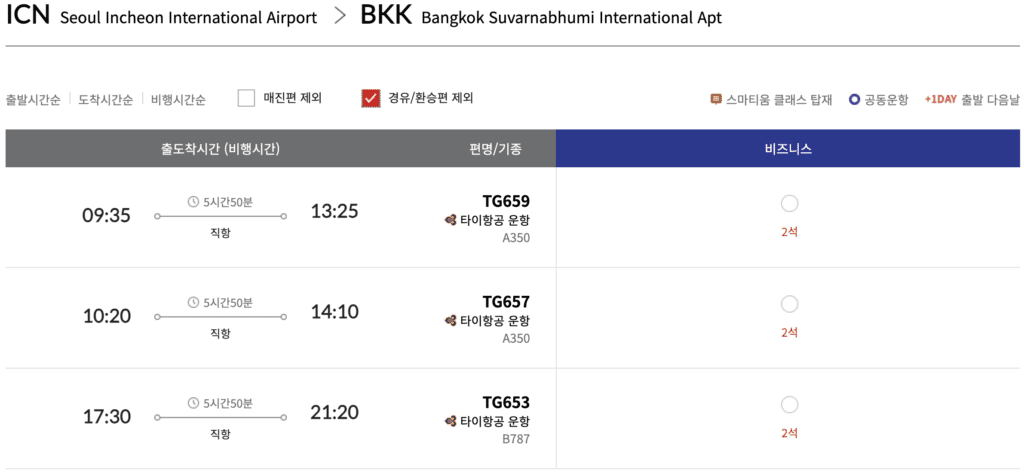This screenshot has width=1024, height=473.
Task: Click the 비즈니스 column header
Action: [x=788, y=148]
